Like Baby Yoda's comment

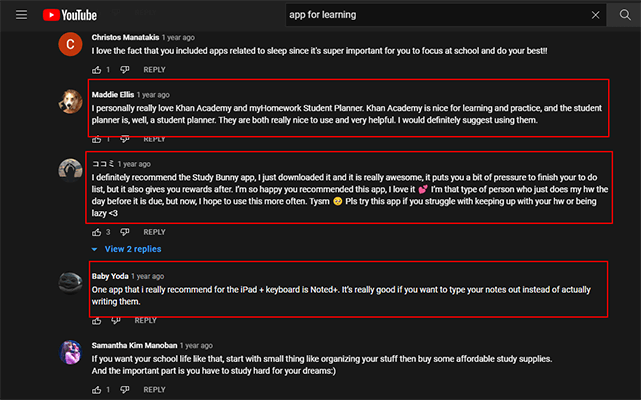pyautogui.click(x=97, y=320)
